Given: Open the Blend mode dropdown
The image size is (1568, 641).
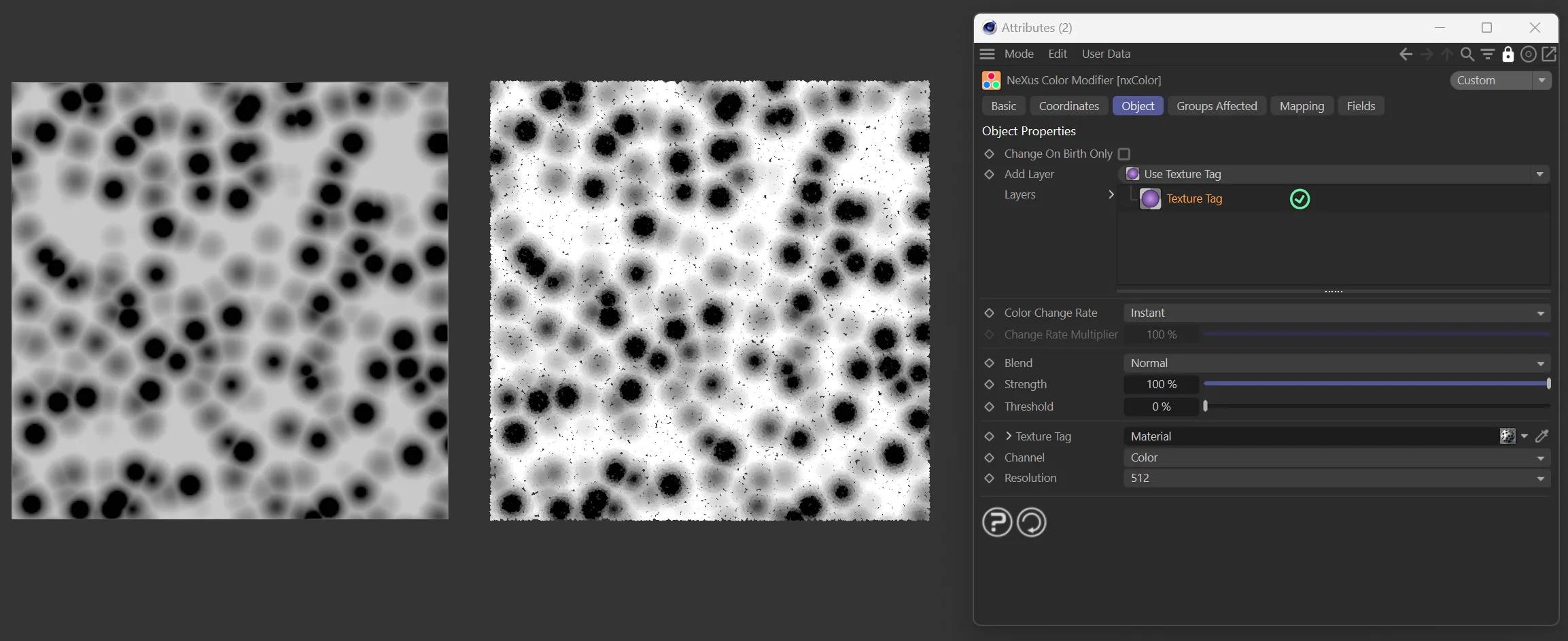Looking at the screenshot, I should coord(1336,364).
